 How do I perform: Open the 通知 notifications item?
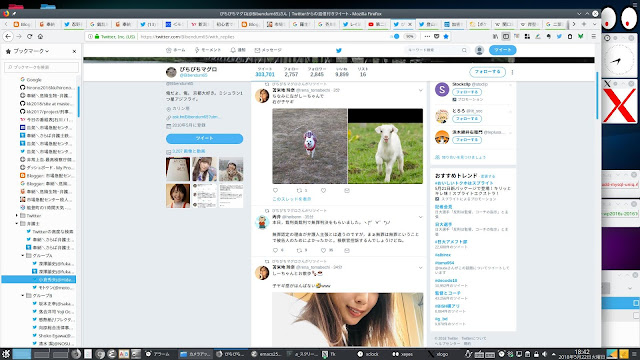(238, 50)
